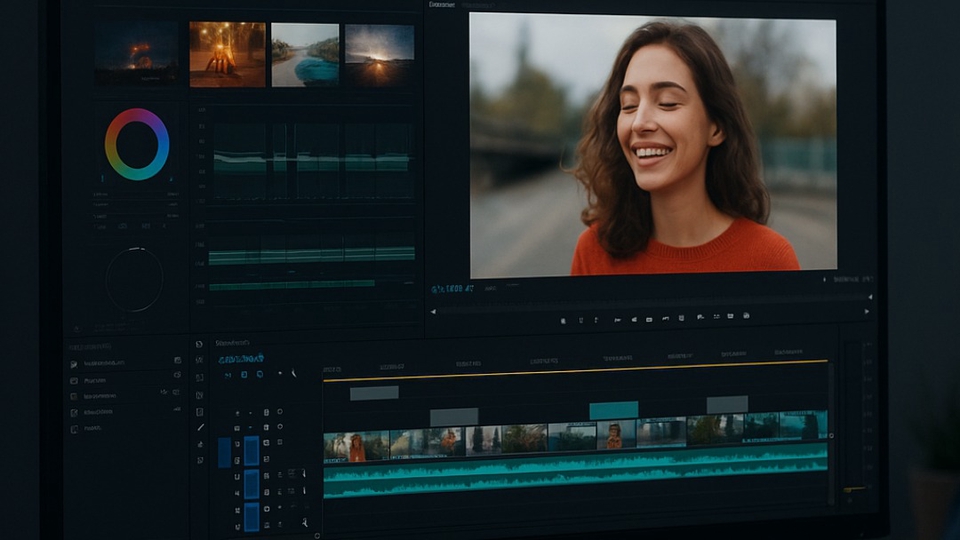Click the yellow work area bar above the timeline

pos(576,370)
